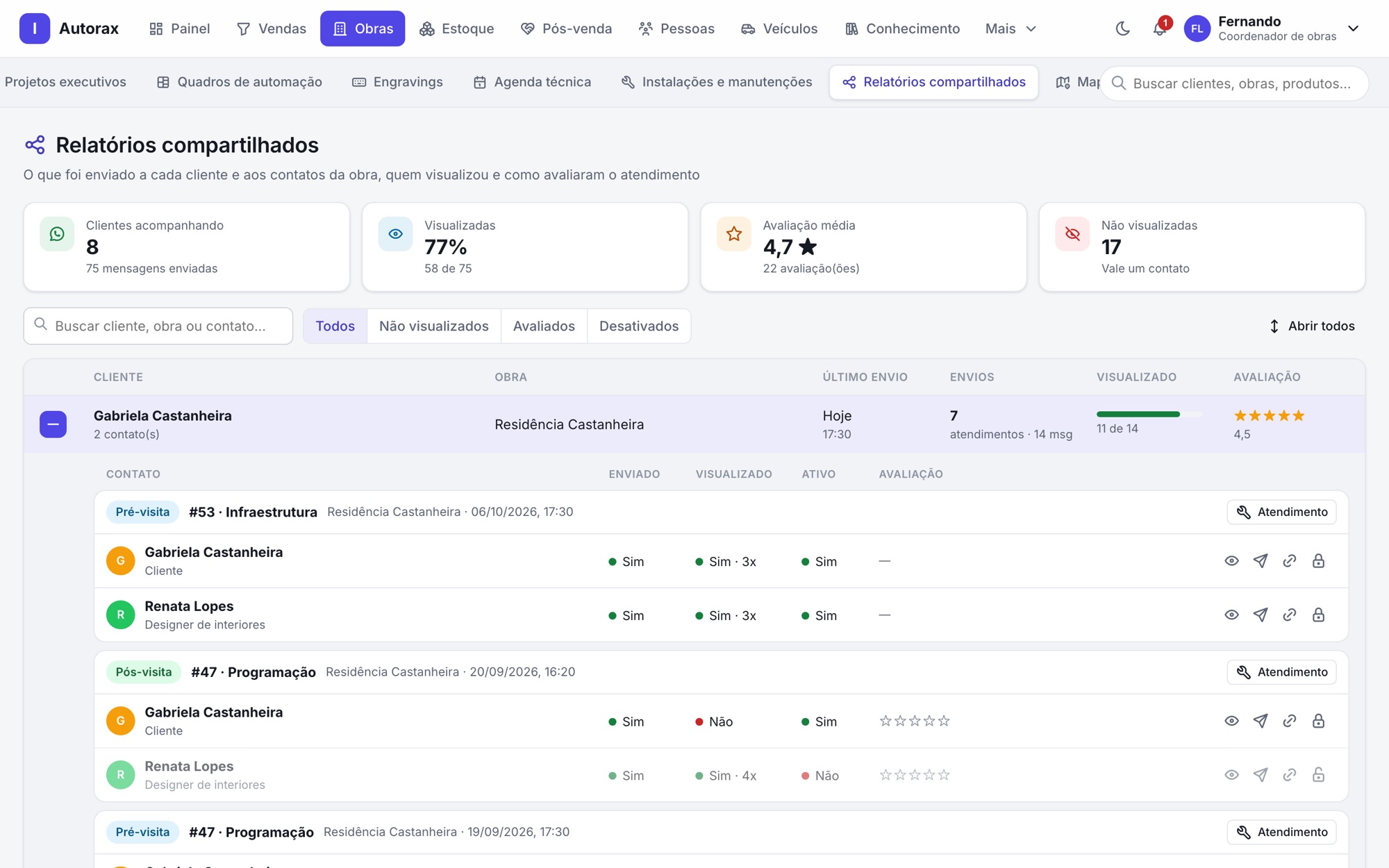This screenshot has height=868, width=1389.
Task: Preview report for Renata Lopes in #53
Action: pyautogui.click(x=1231, y=615)
